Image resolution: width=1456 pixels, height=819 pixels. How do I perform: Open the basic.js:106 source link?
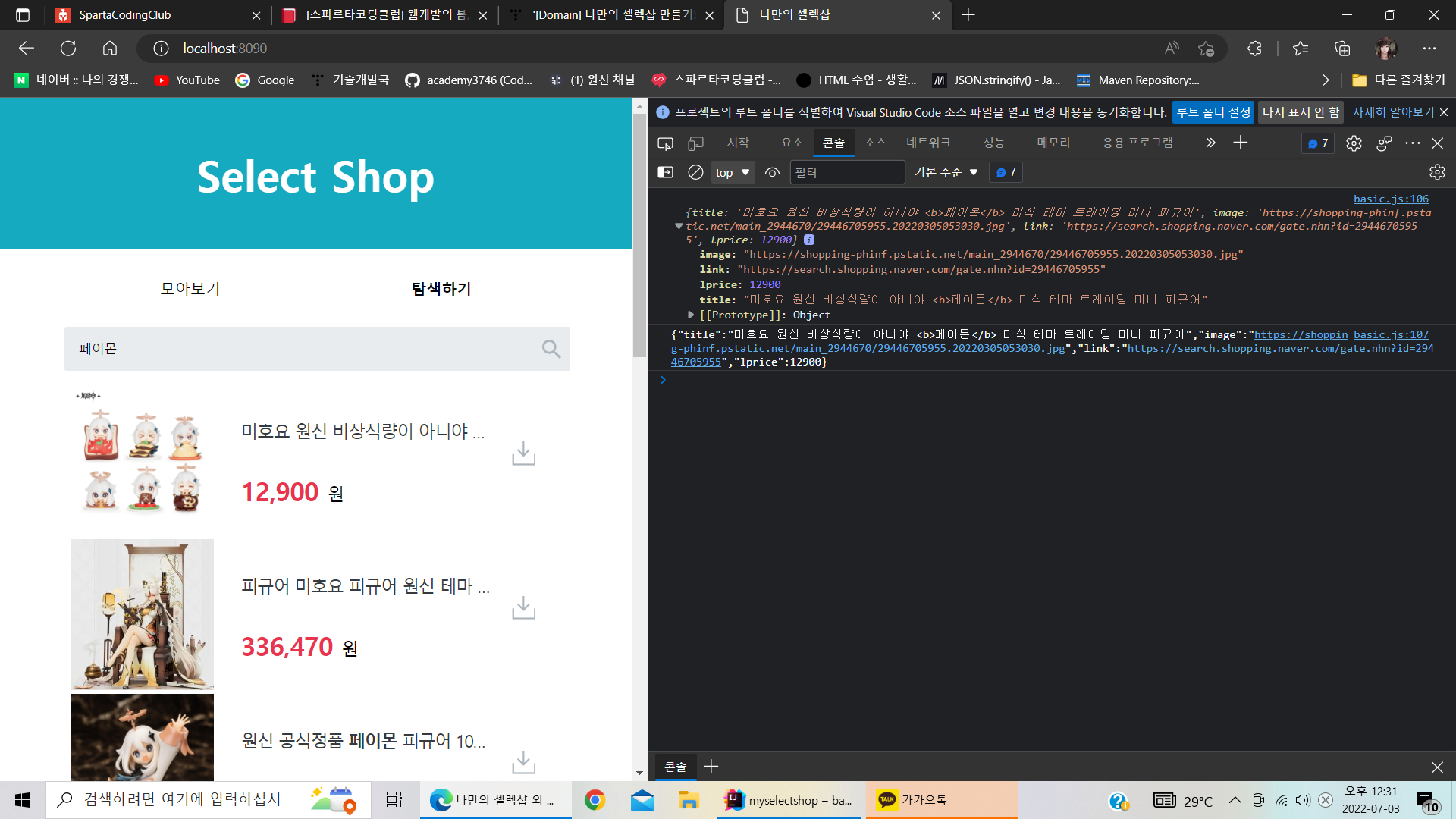[x=1391, y=199]
